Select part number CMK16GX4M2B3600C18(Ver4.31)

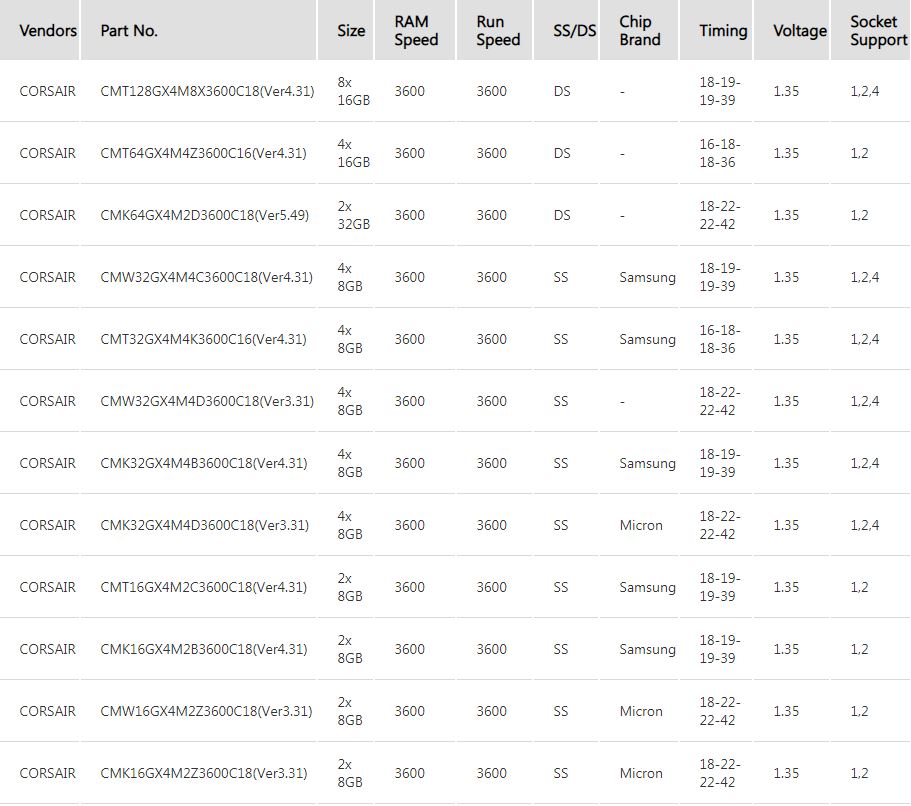204,649
